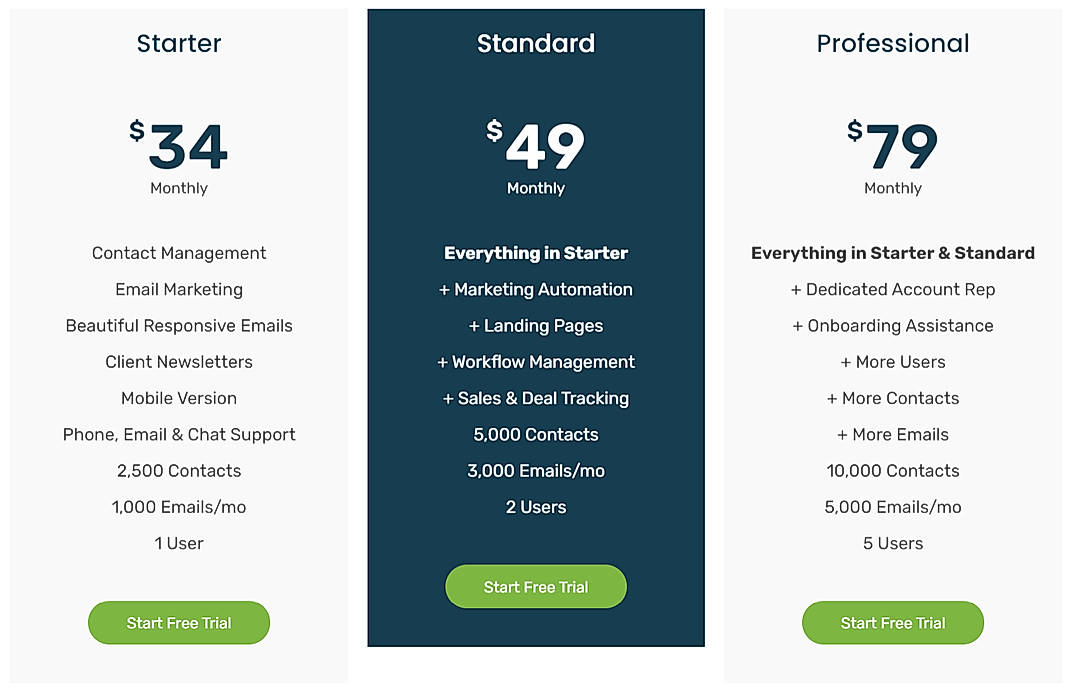Viewport: 1070px width, 690px height.
Task: Select the Marketing Automation feature
Action: pos(536,289)
